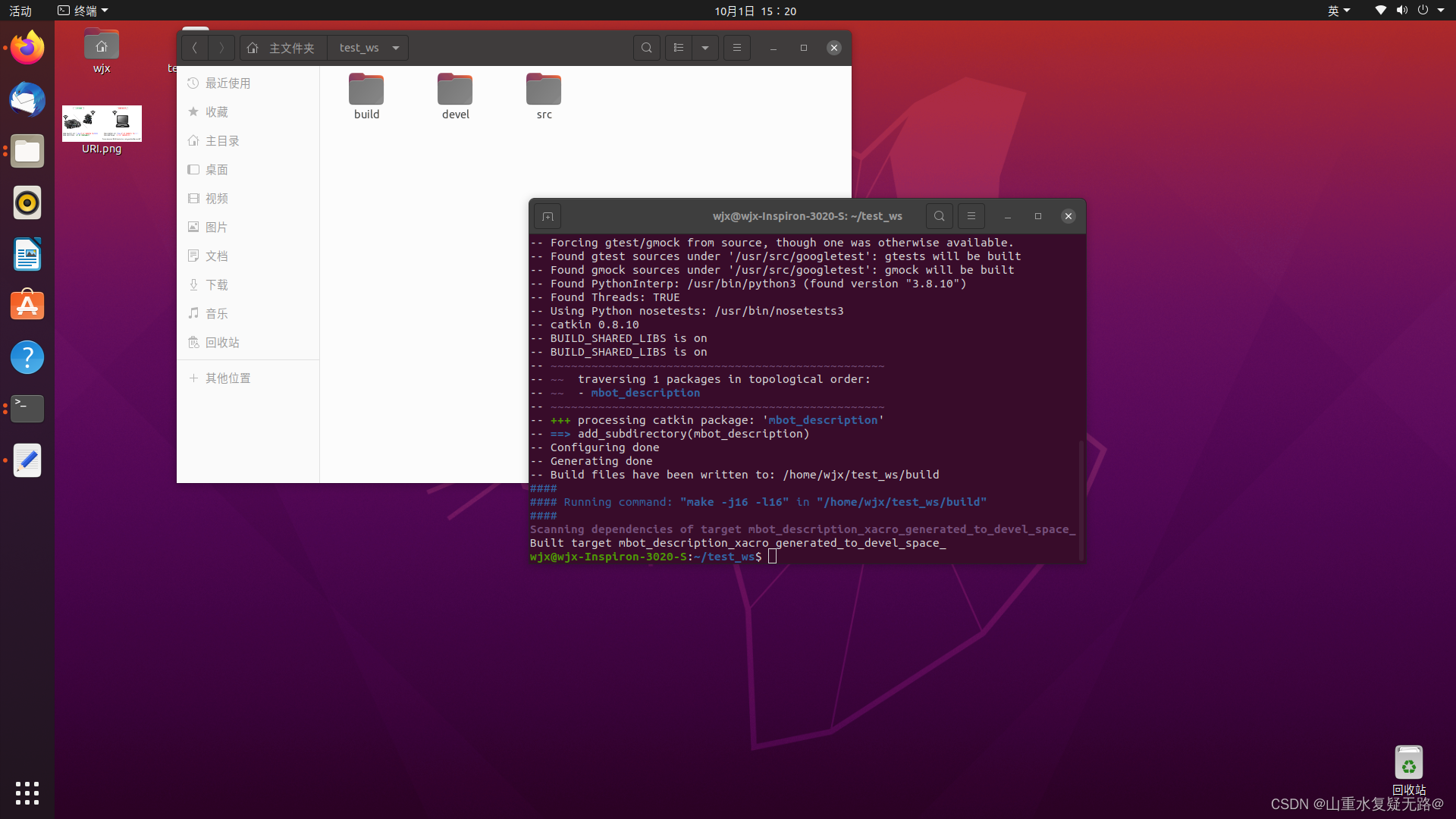Open 其他位置 in the sidebar

tap(248, 378)
